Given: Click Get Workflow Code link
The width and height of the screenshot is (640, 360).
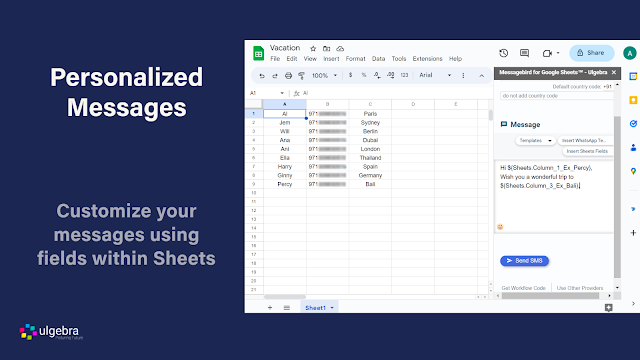Looking at the screenshot, I should tap(523, 288).
